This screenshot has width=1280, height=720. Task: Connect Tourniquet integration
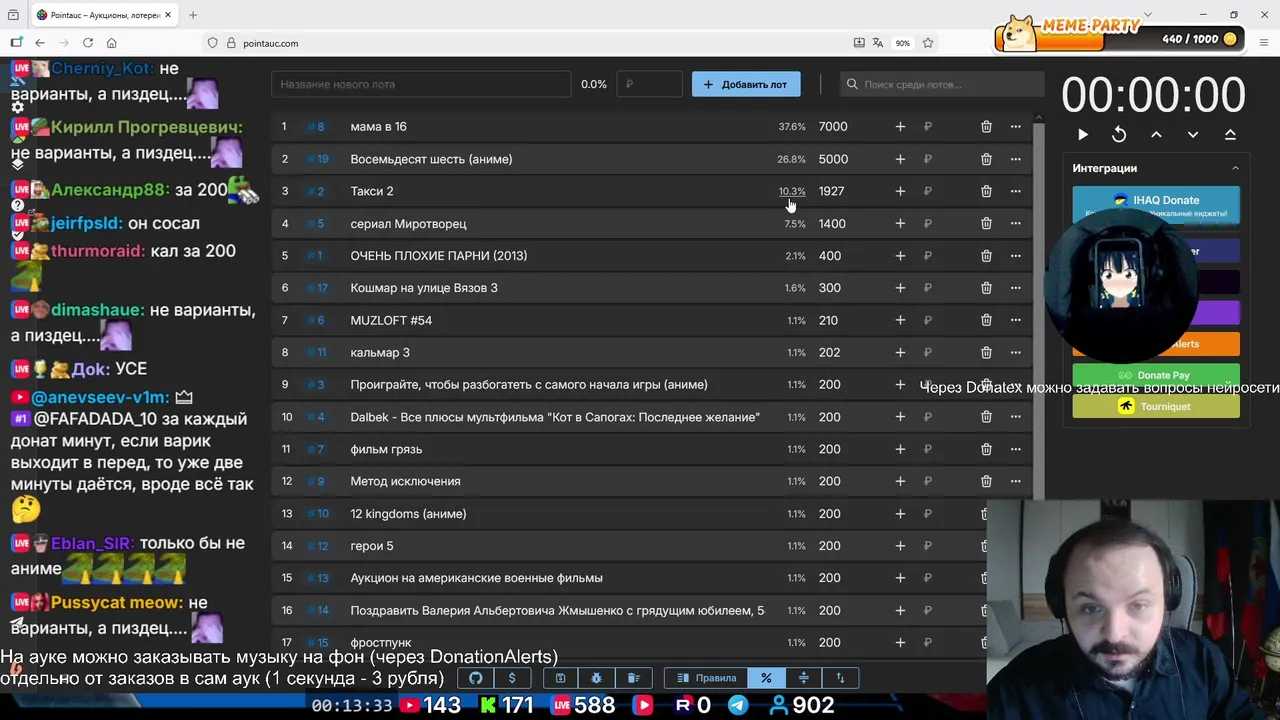point(1156,406)
